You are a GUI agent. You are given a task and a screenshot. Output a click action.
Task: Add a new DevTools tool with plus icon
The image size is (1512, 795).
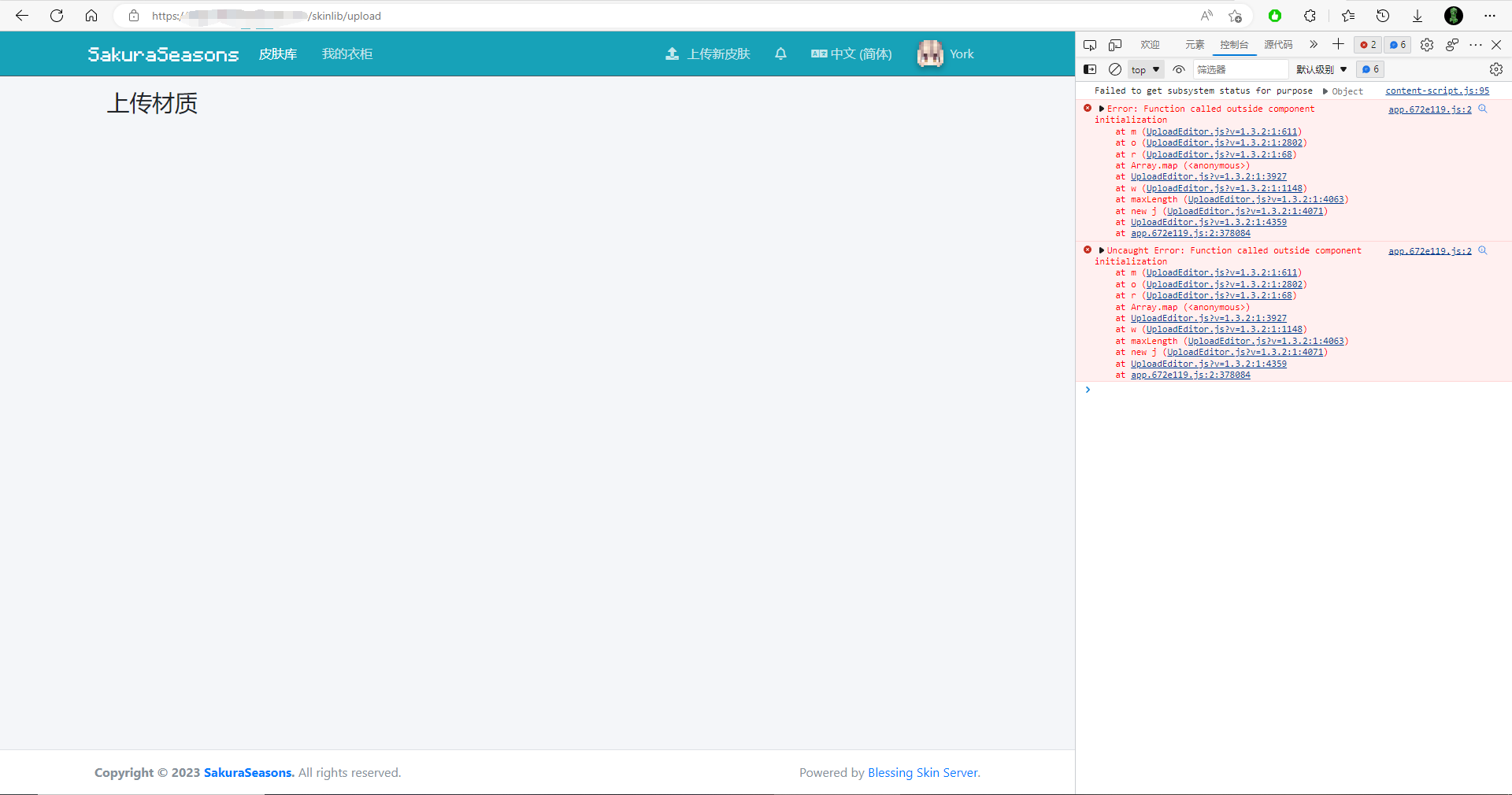tap(1338, 44)
